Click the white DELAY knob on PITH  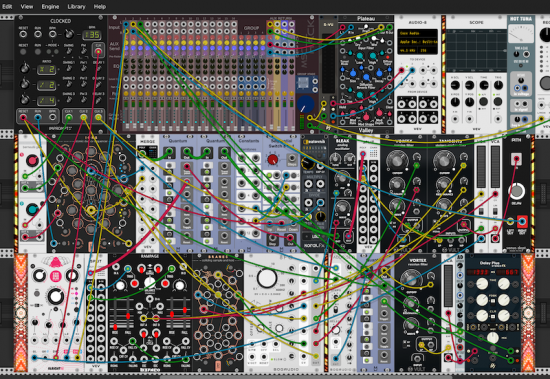point(516,191)
